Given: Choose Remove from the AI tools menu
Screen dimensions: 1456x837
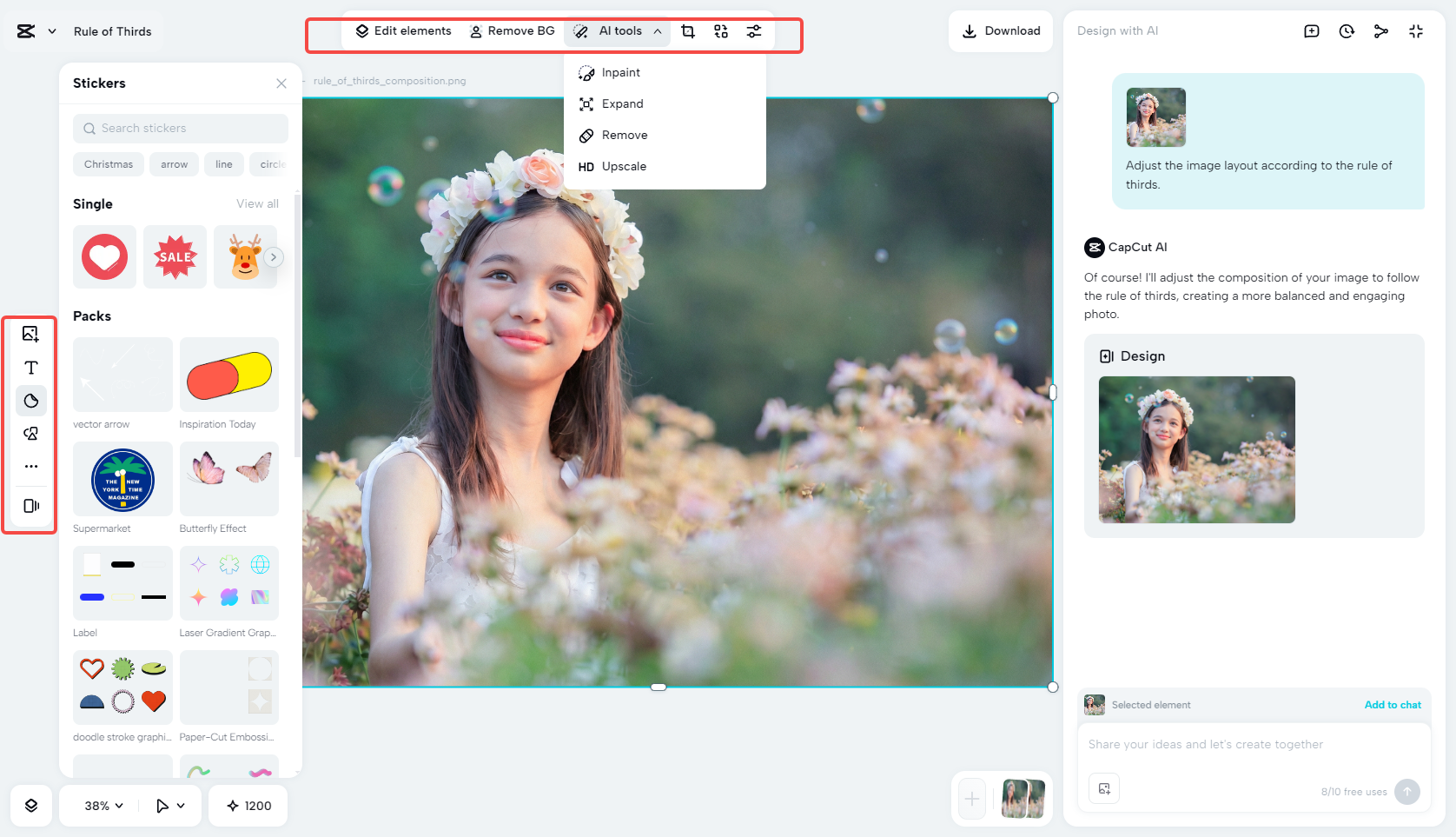Looking at the screenshot, I should click(x=665, y=136).
